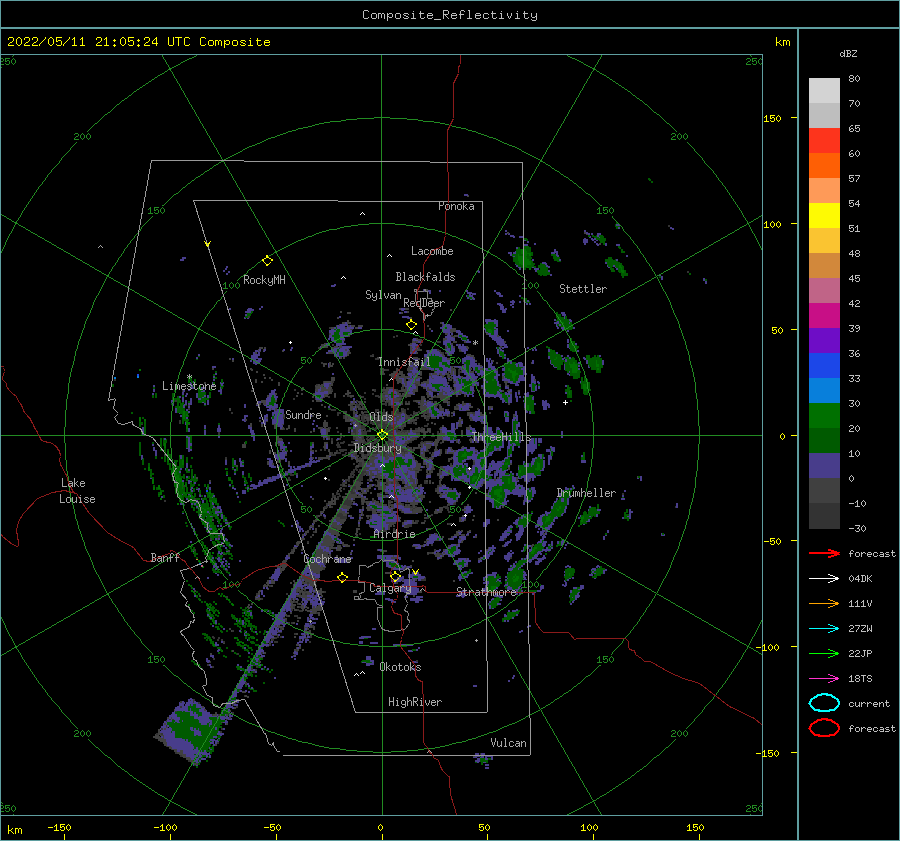This screenshot has width=900, height=841.
Task: Click the Innisfail label
Action: [x=404, y=362]
